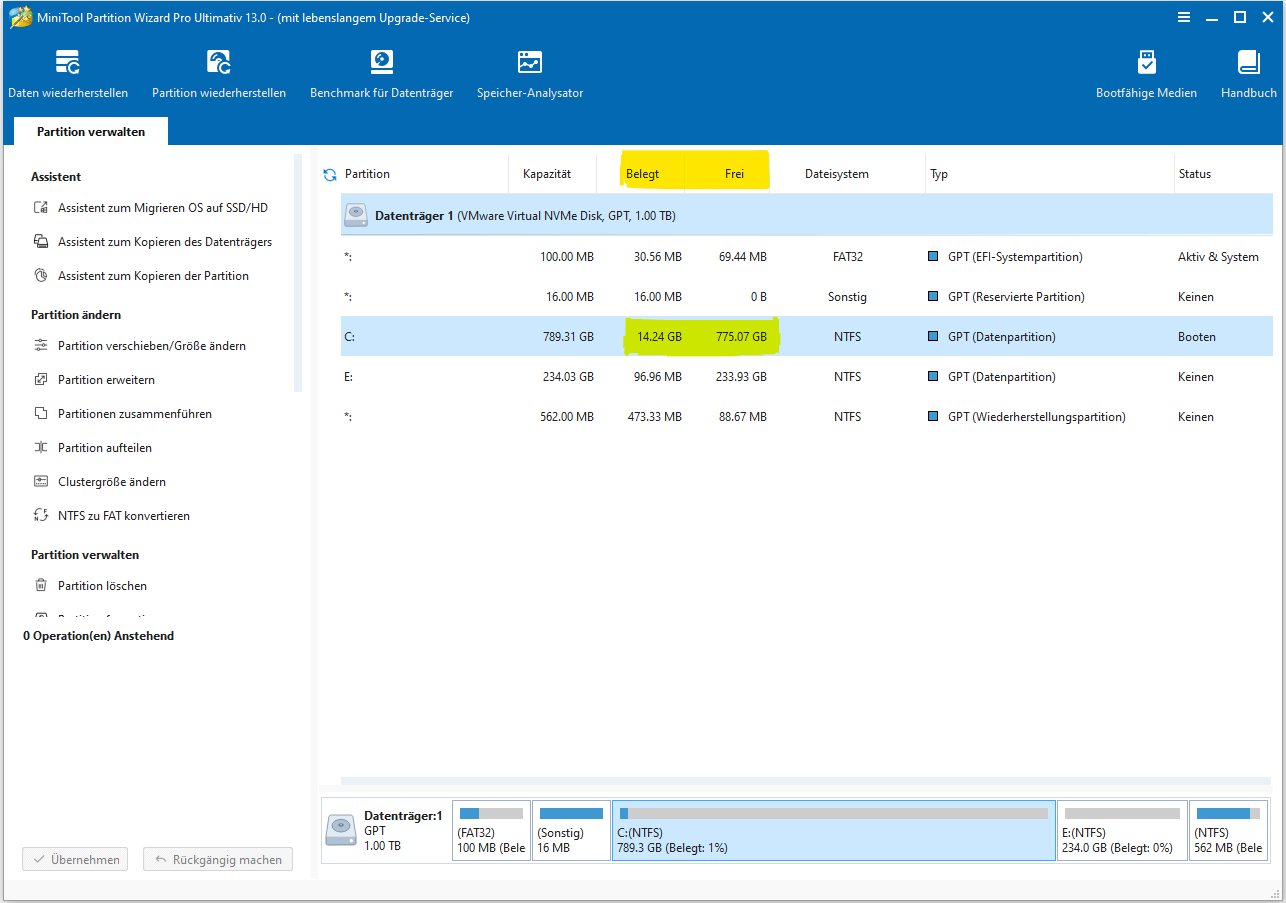
Task: Open Daten wiederherstellen tool
Action: pos(68,74)
